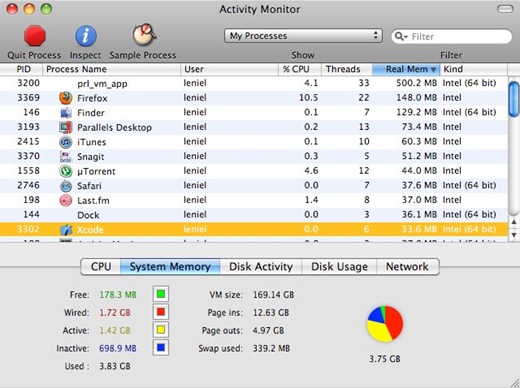Click Page ins value 12.63 GB

[271, 313]
